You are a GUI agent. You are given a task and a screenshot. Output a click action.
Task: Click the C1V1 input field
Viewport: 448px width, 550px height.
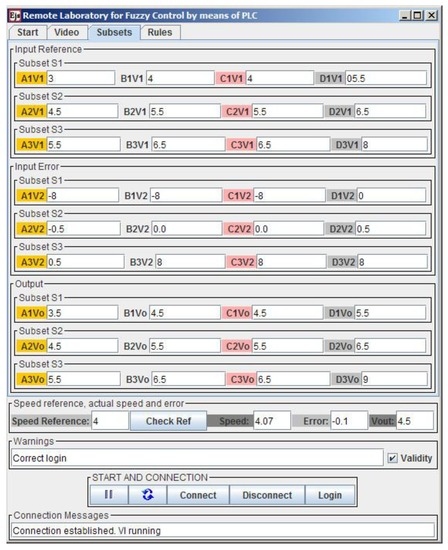coord(280,78)
